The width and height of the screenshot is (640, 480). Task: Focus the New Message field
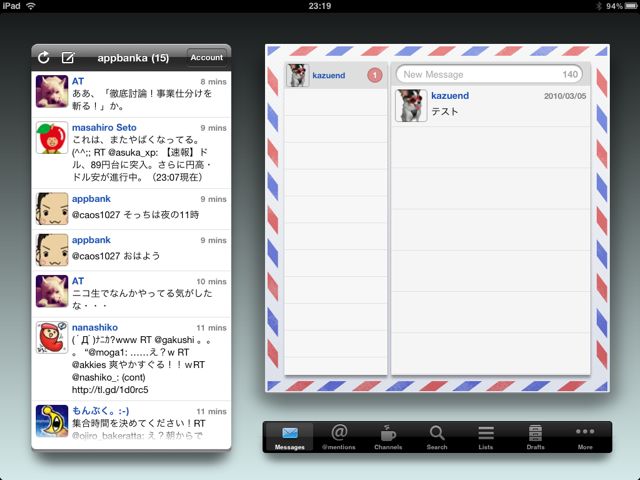click(x=489, y=75)
